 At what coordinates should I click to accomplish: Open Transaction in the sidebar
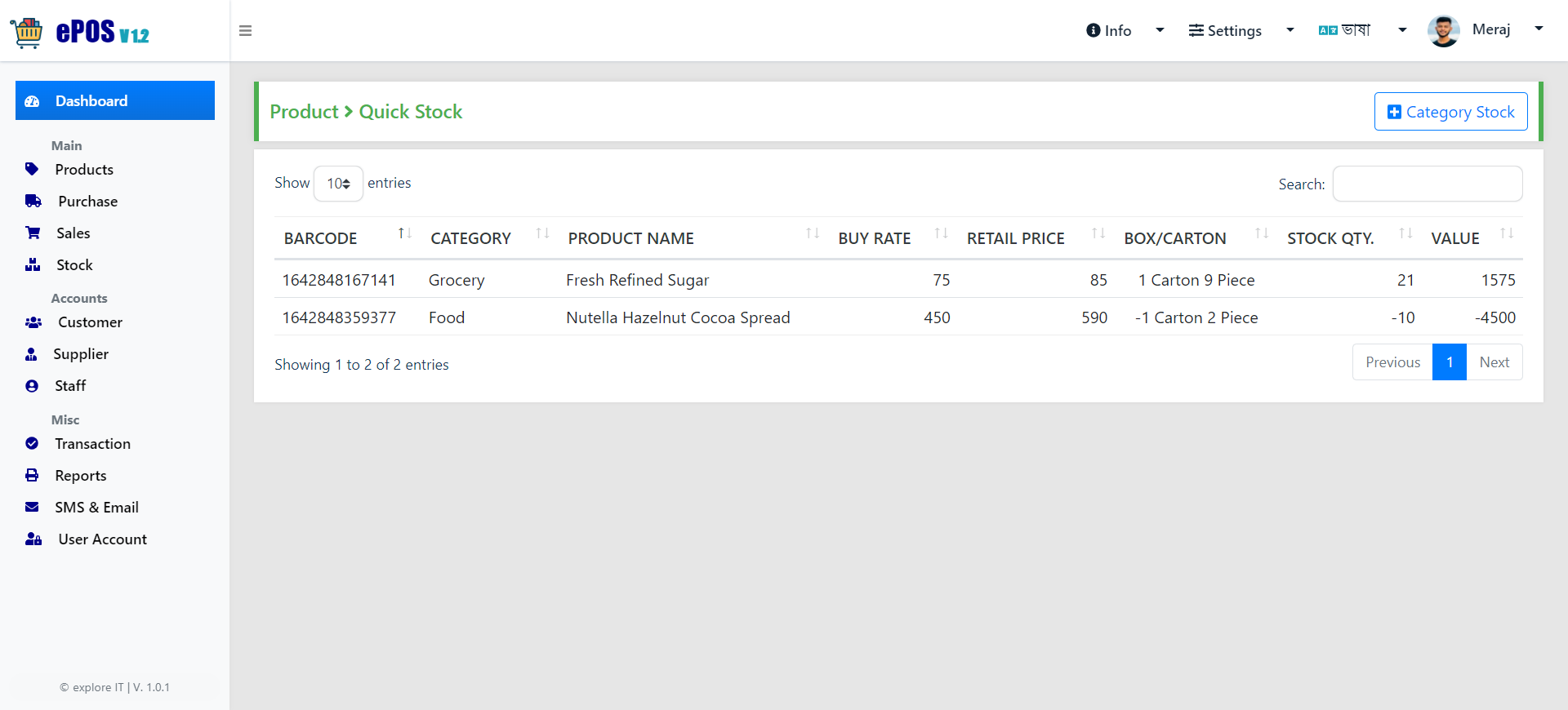coord(92,443)
